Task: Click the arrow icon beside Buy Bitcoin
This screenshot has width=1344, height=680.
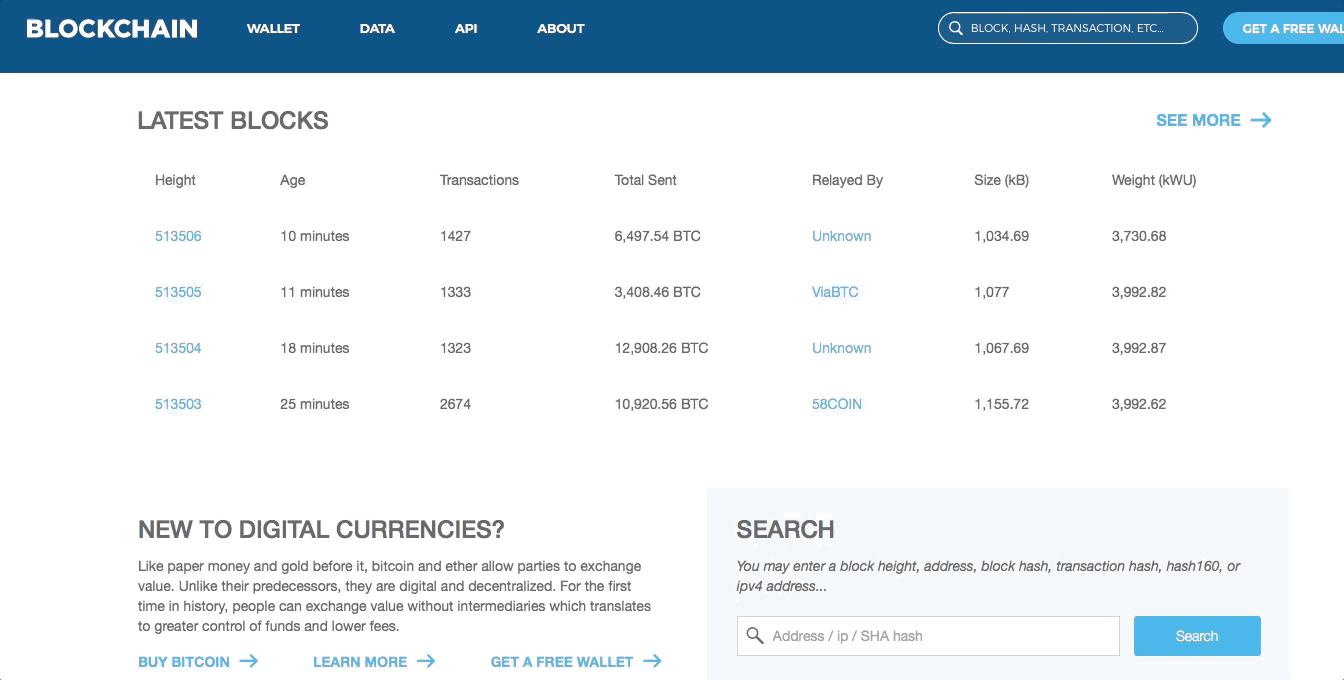Action: pyautogui.click(x=248, y=661)
